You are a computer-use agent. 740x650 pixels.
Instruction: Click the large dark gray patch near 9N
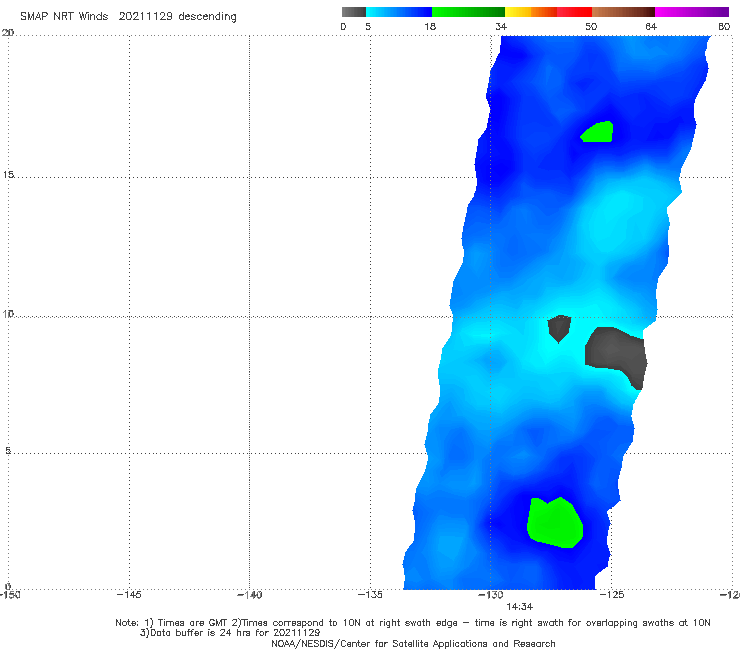616,354
